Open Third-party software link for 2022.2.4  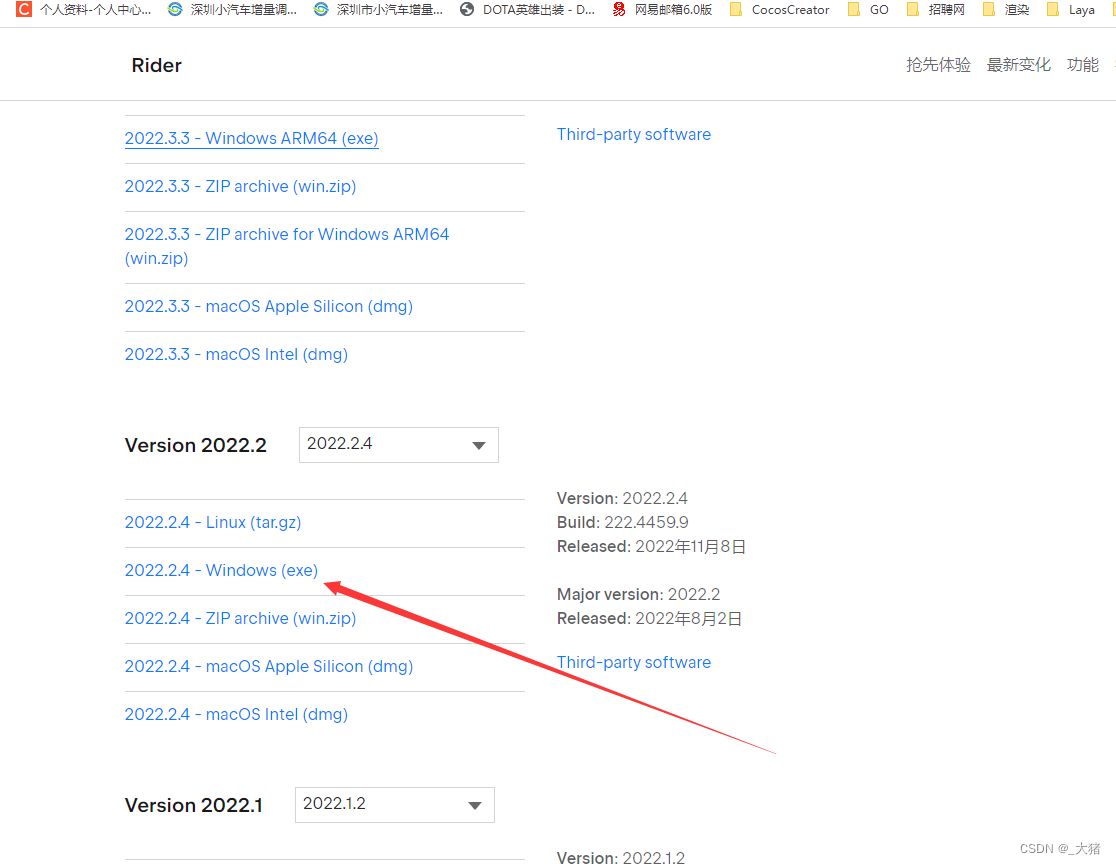point(633,663)
